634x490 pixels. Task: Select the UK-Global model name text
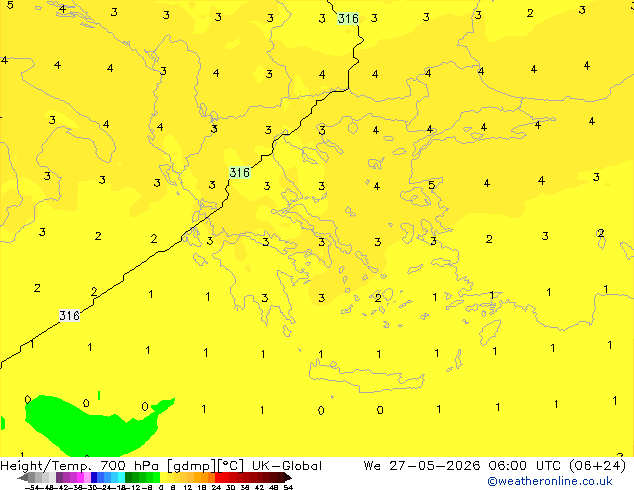(287, 466)
